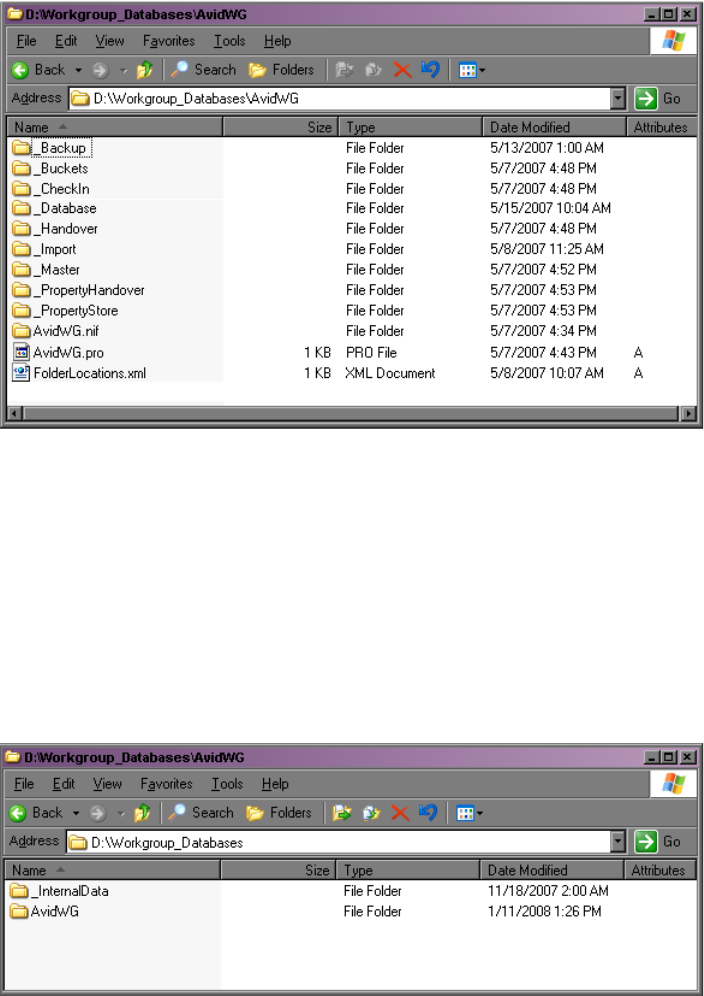
Task: Click Copy To icon in upper window
Action: coord(373,70)
